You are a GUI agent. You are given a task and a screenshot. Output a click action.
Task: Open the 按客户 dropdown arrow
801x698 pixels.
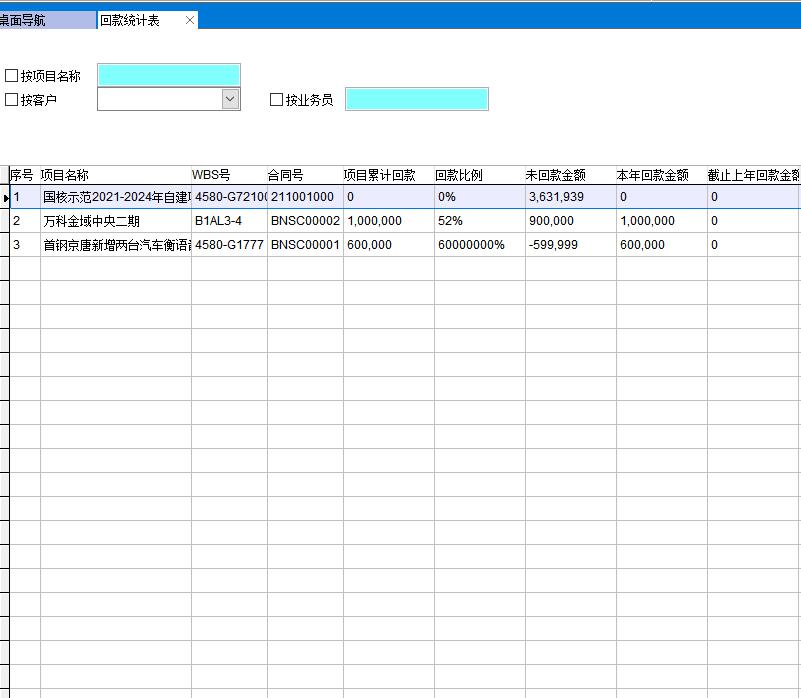(230, 99)
